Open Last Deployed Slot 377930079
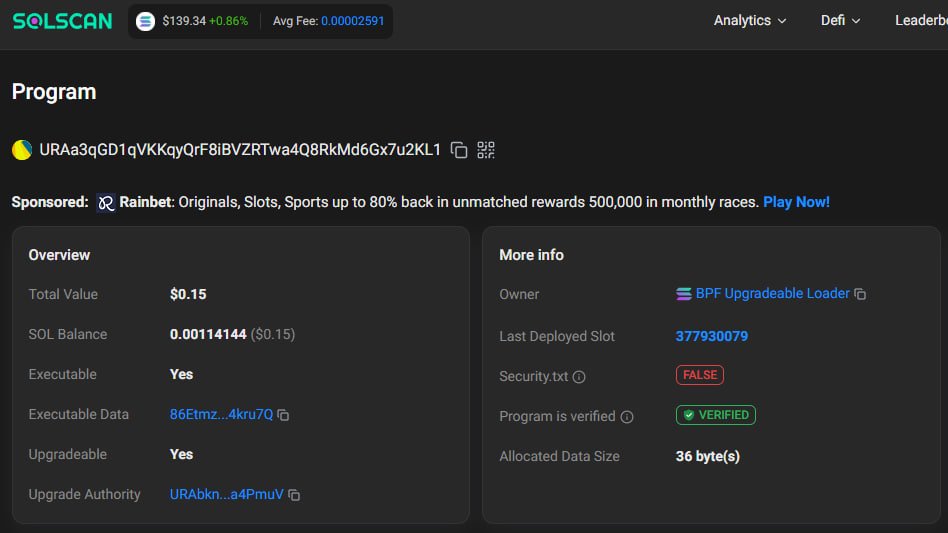 tap(712, 336)
